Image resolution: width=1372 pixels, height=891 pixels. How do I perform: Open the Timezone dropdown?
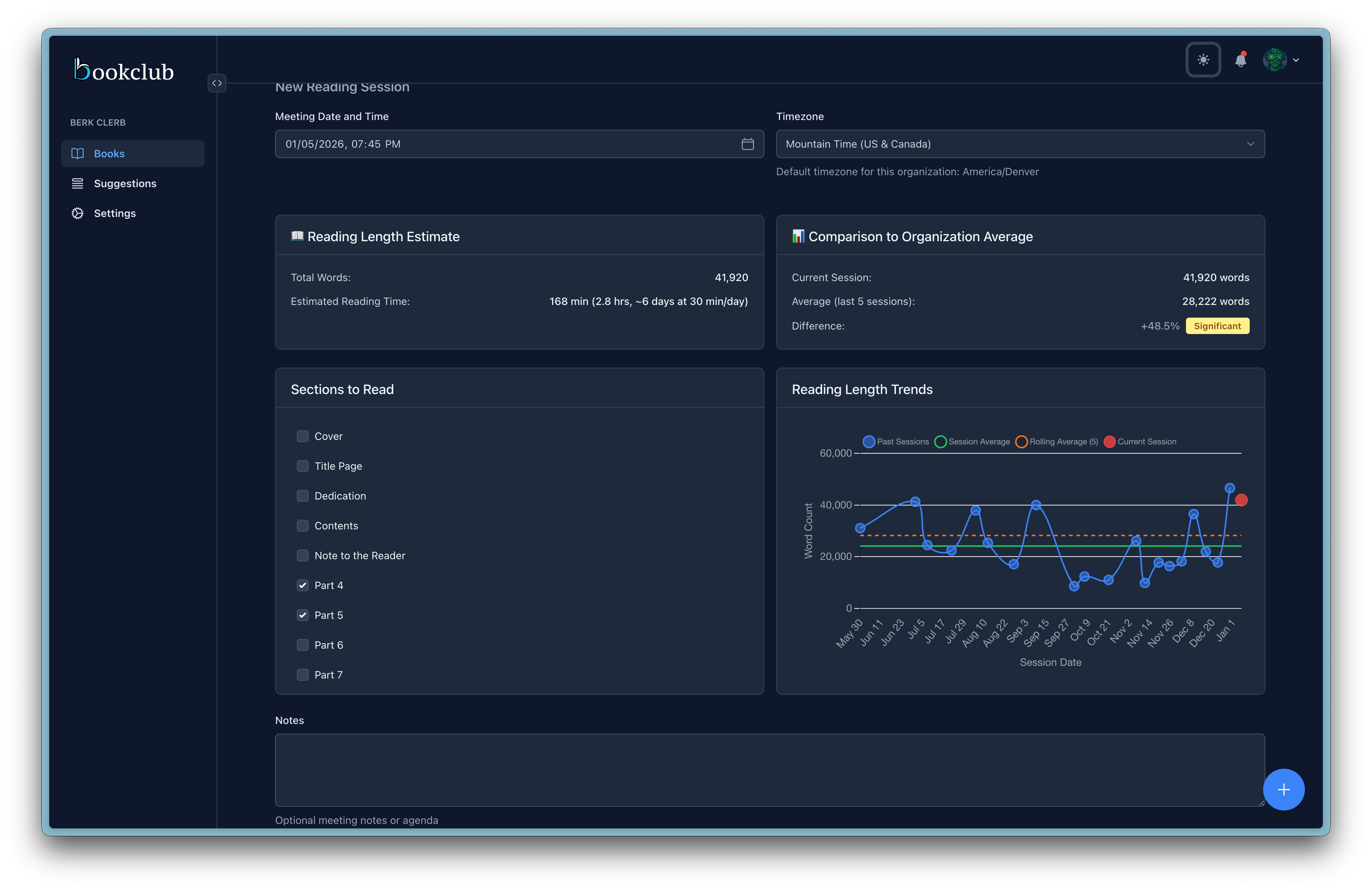[1020, 144]
